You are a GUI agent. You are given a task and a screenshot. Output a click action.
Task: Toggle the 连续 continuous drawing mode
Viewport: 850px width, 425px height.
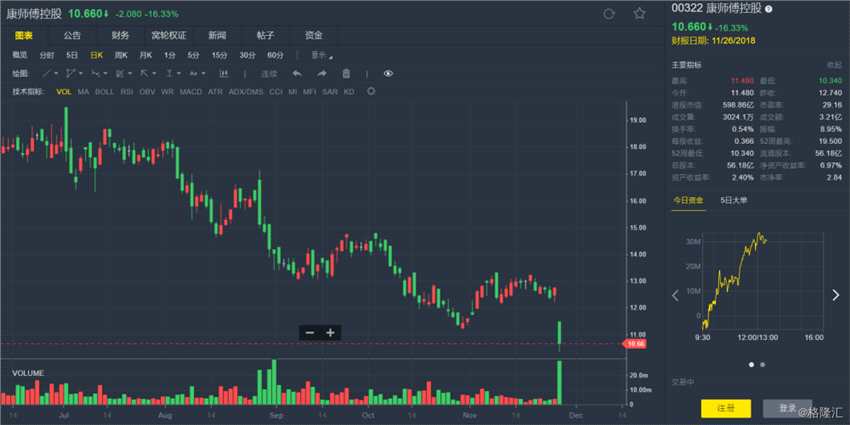(269, 74)
